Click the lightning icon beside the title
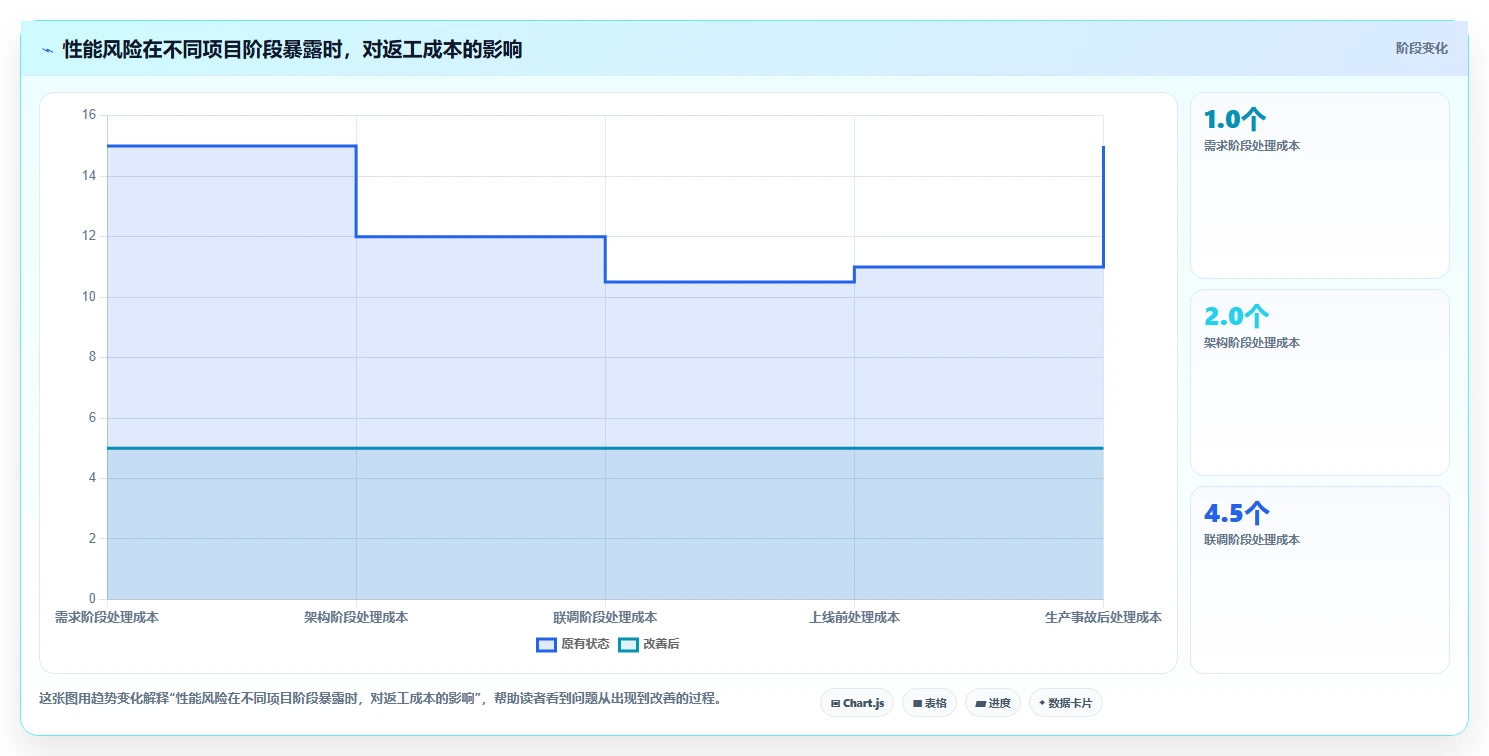 click(x=48, y=50)
